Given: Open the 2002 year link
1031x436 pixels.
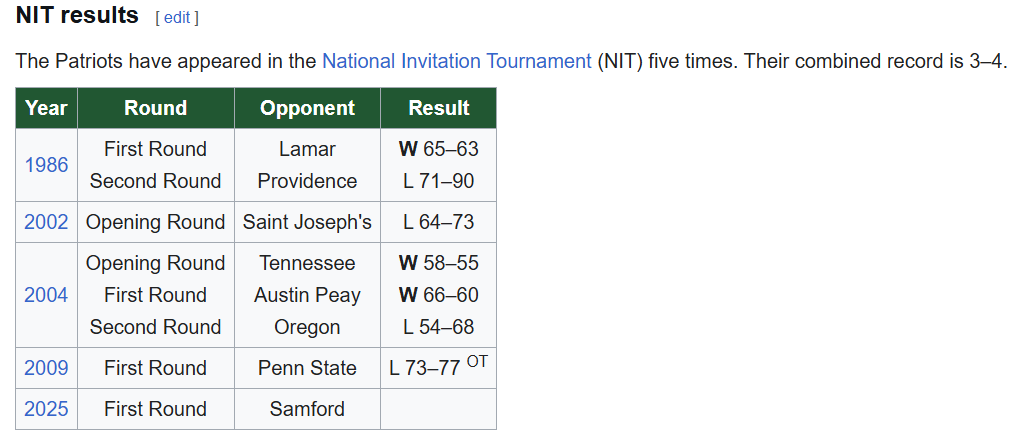Looking at the screenshot, I should click(x=46, y=222).
